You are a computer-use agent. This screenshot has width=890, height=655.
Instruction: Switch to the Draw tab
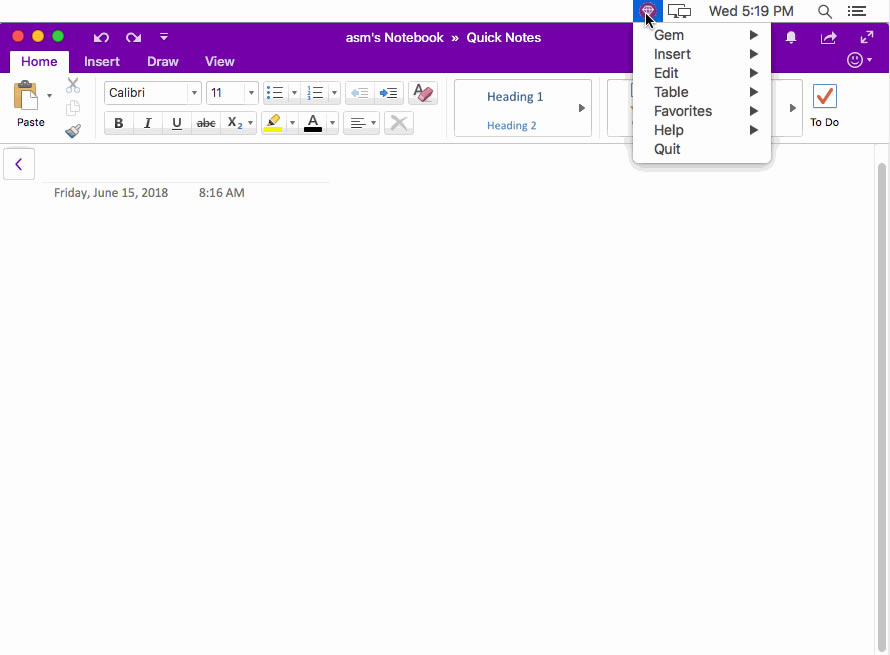coord(163,61)
